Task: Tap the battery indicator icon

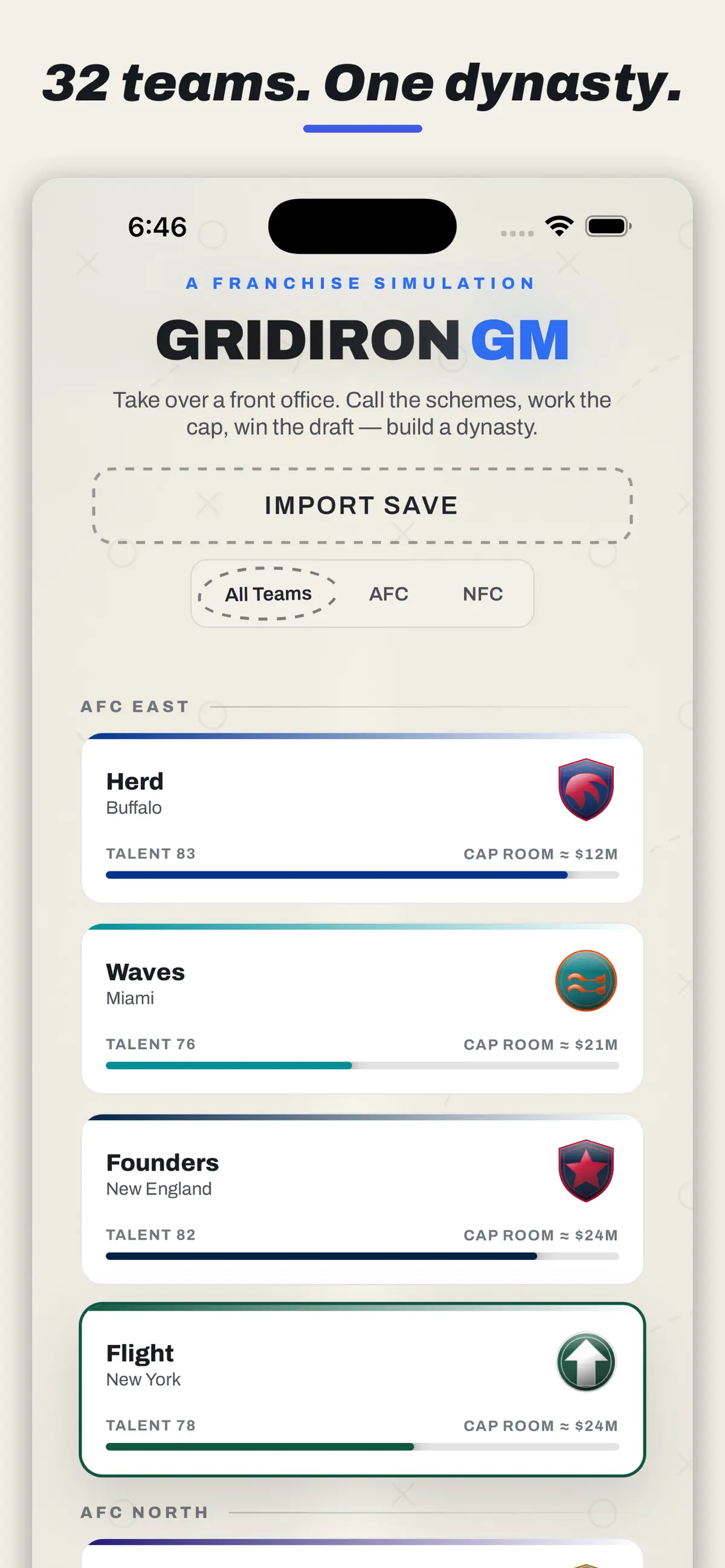Action: pos(608,226)
